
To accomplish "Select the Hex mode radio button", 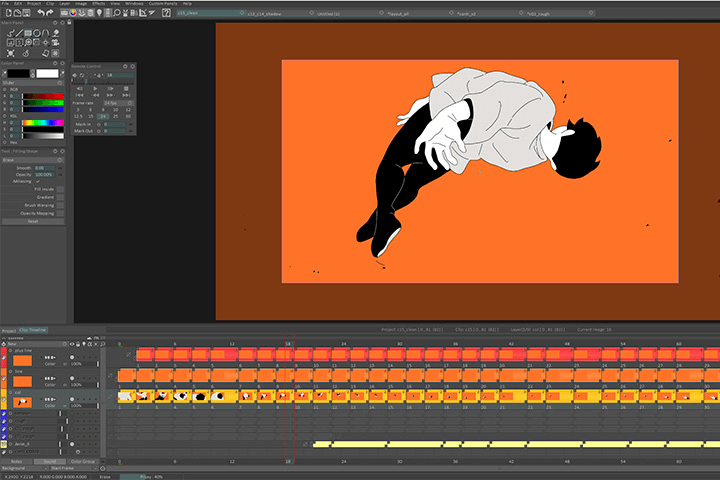I will tap(5, 143).
